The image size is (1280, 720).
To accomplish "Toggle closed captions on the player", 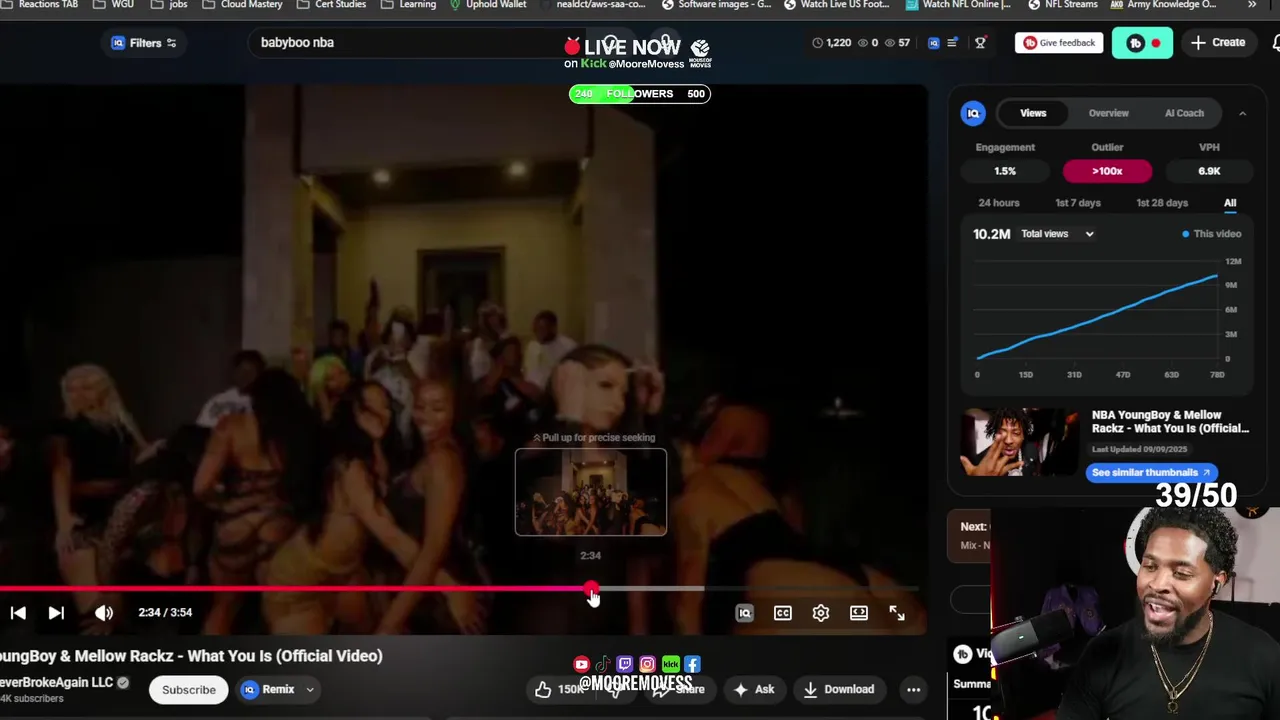I will pos(783,613).
